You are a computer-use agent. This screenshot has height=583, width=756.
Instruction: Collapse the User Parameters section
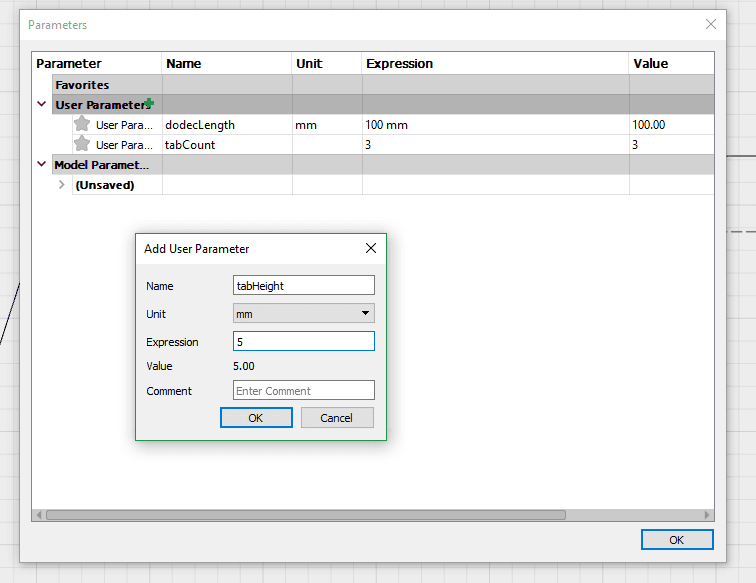click(41, 104)
